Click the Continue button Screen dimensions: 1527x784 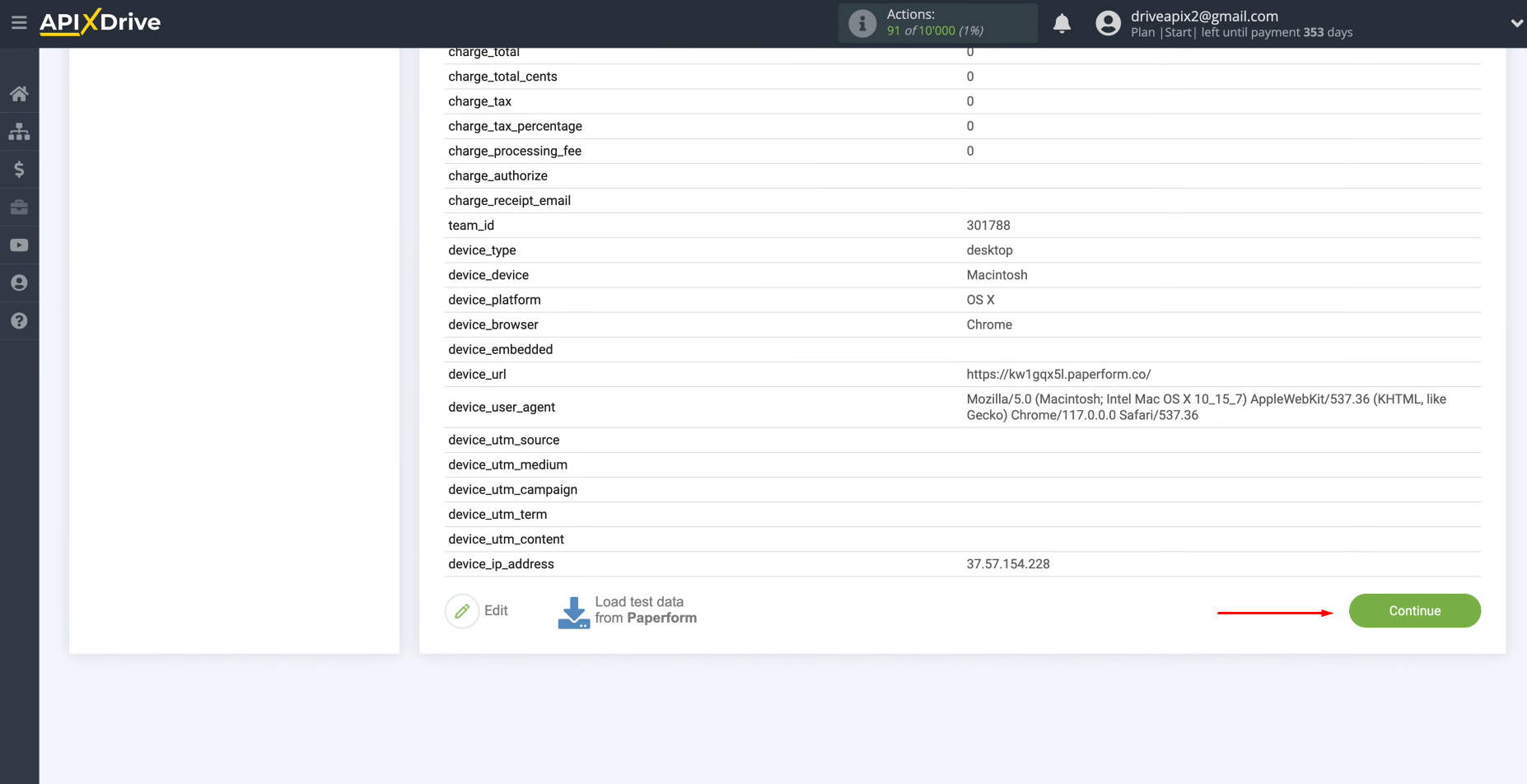click(x=1414, y=610)
